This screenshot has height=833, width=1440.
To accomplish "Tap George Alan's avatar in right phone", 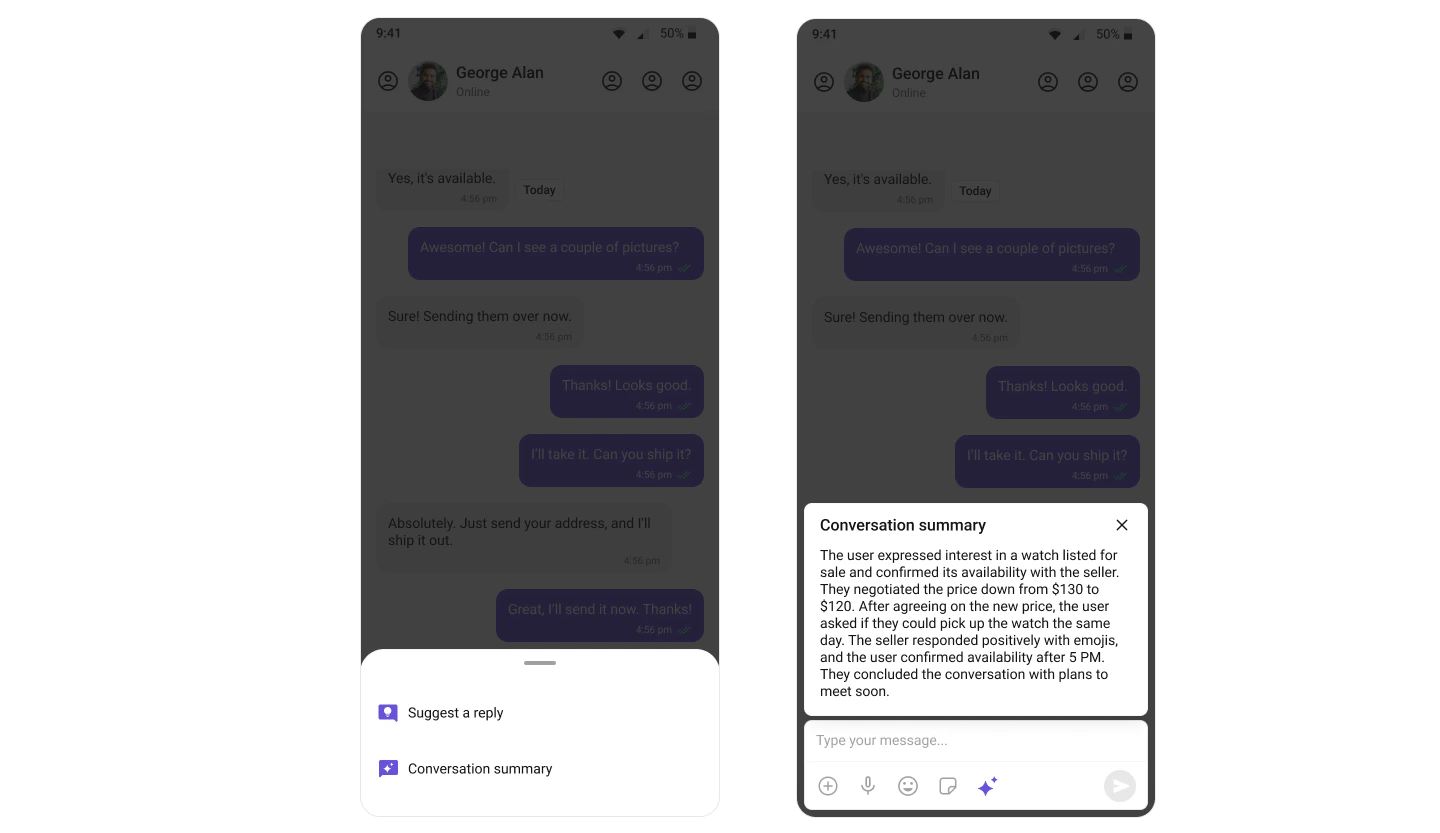I will point(864,82).
